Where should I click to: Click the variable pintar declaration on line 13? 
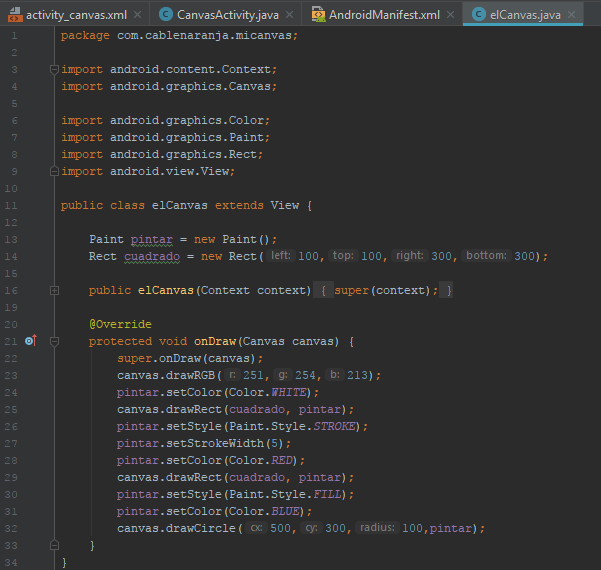click(x=152, y=240)
